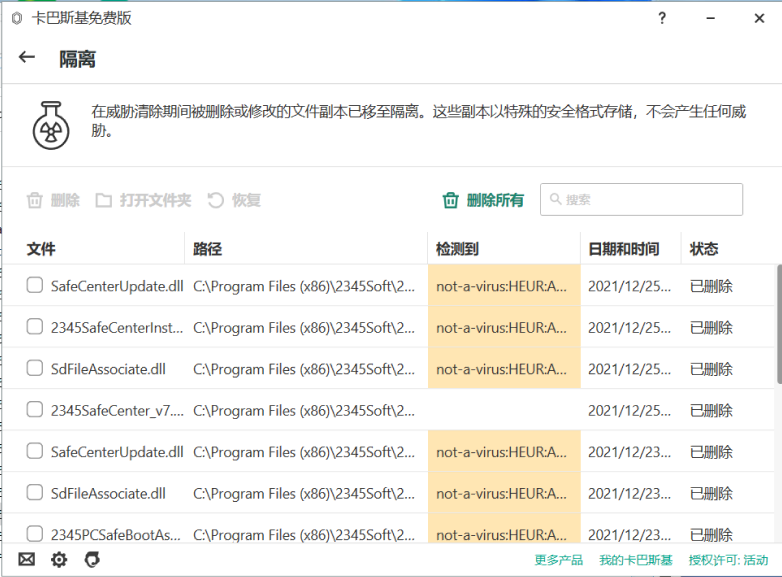
Task: Check the 2345SafeCenter_v7... row checkbox
Action: [34, 409]
